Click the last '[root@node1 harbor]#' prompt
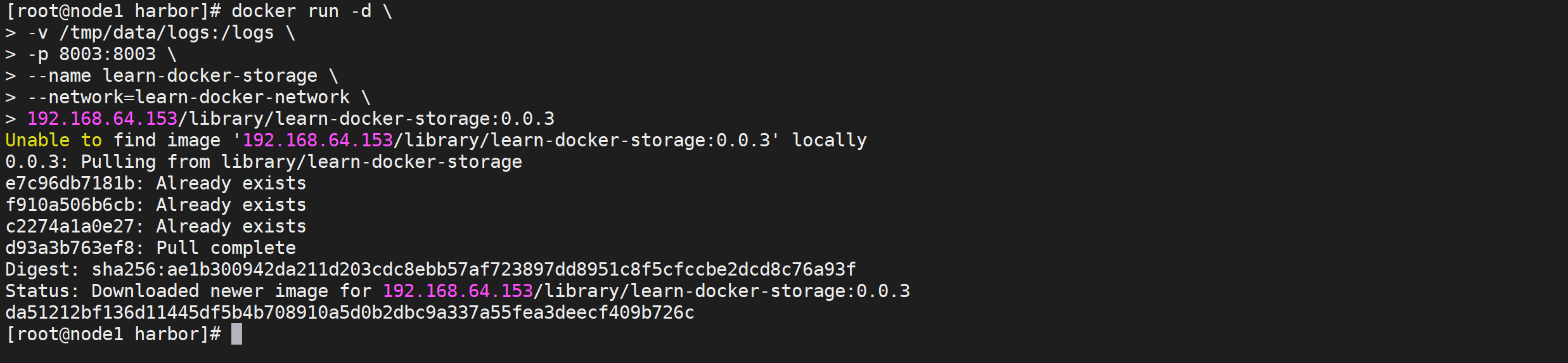Screen dimensions: 1568x363 pyautogui.click(x=113, y=334)
